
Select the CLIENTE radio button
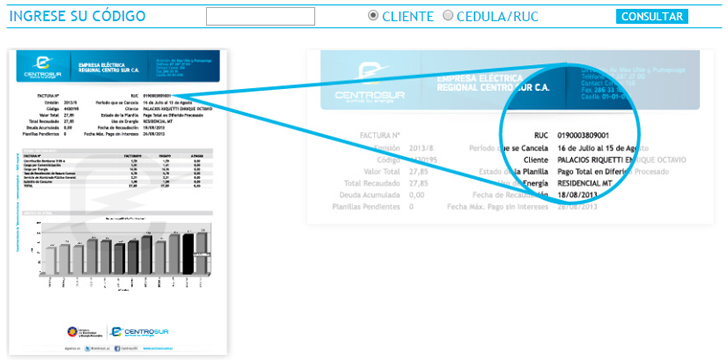[x=372, y=16]
